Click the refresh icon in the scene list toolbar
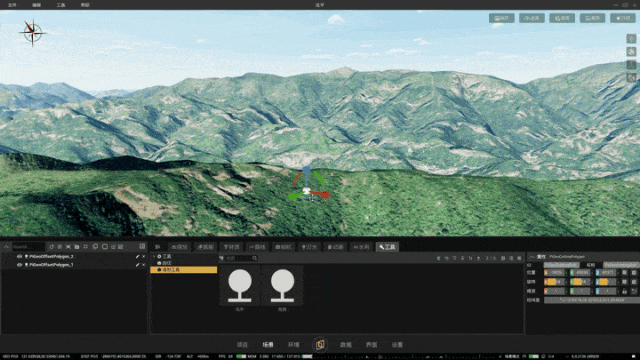 [x=51, y=247]
